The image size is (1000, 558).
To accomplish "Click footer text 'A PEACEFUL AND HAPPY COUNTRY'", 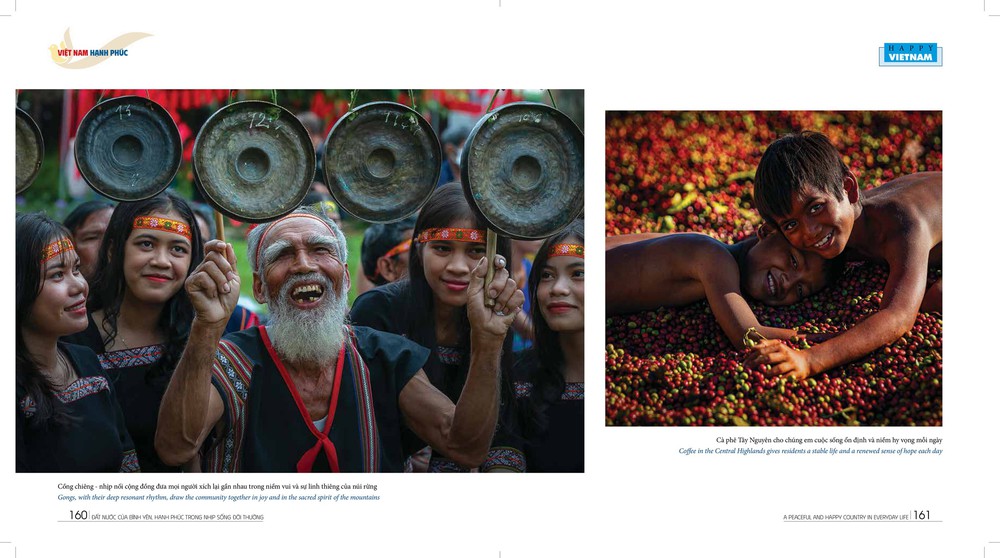I will click(846, 517).
